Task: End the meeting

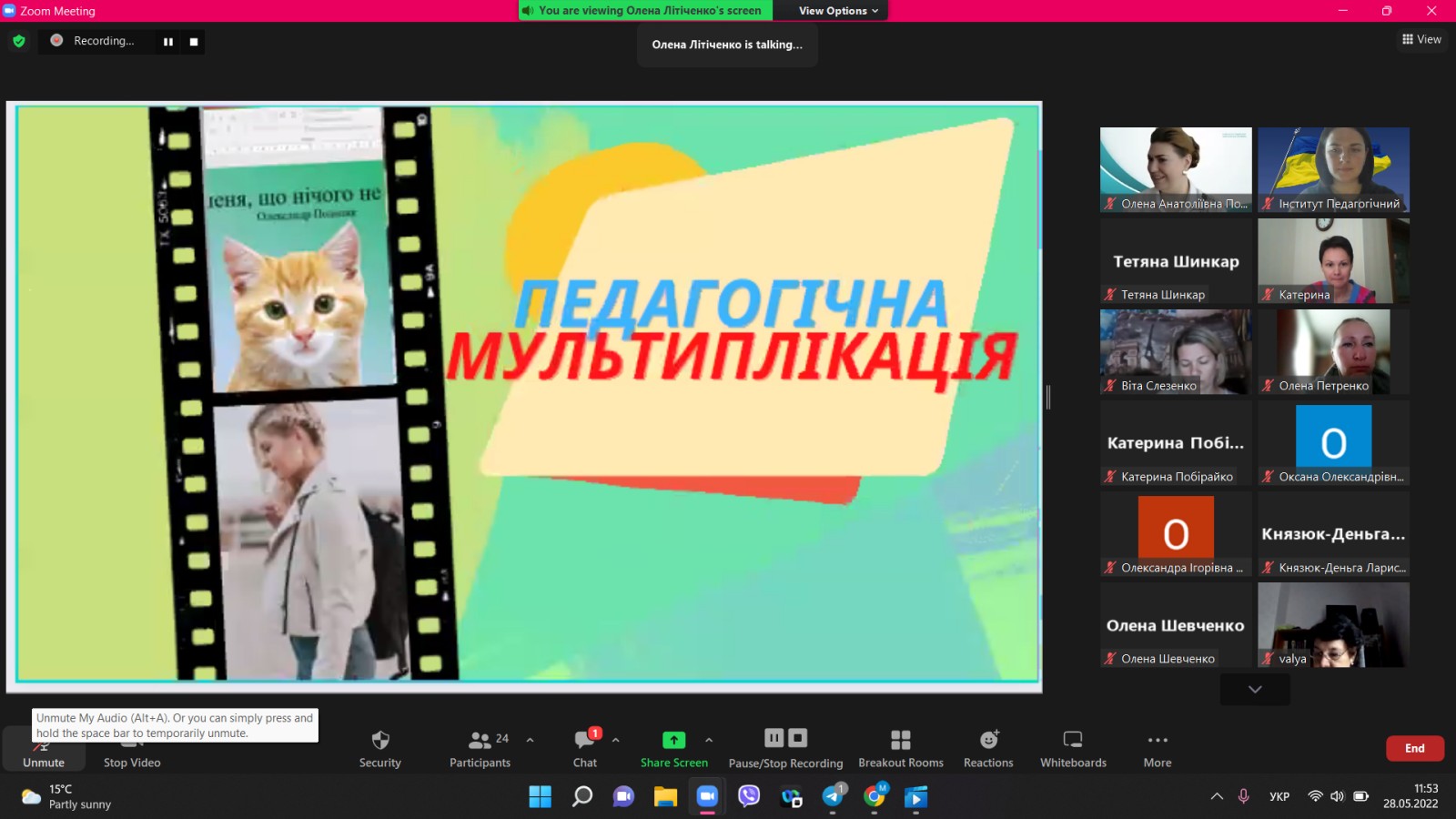Action: click(1415, 748)
